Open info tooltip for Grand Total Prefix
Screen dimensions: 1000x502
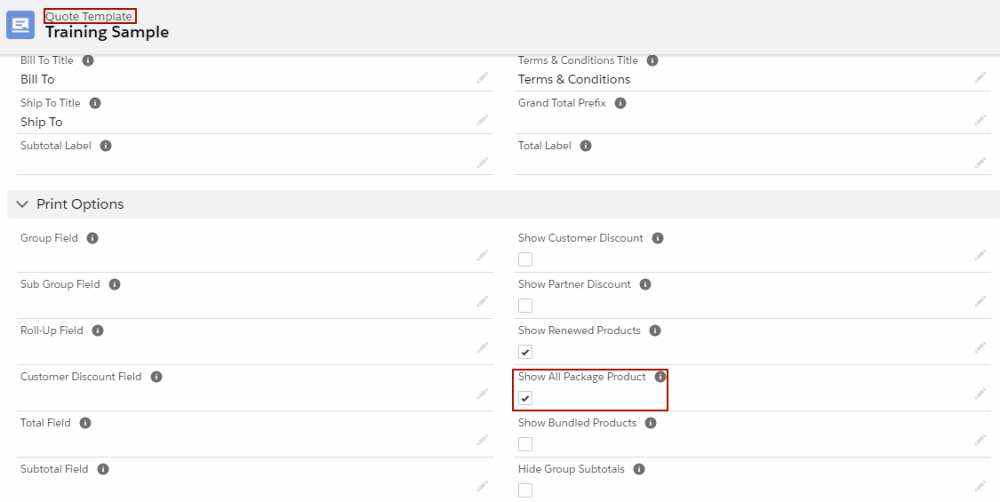621,103
